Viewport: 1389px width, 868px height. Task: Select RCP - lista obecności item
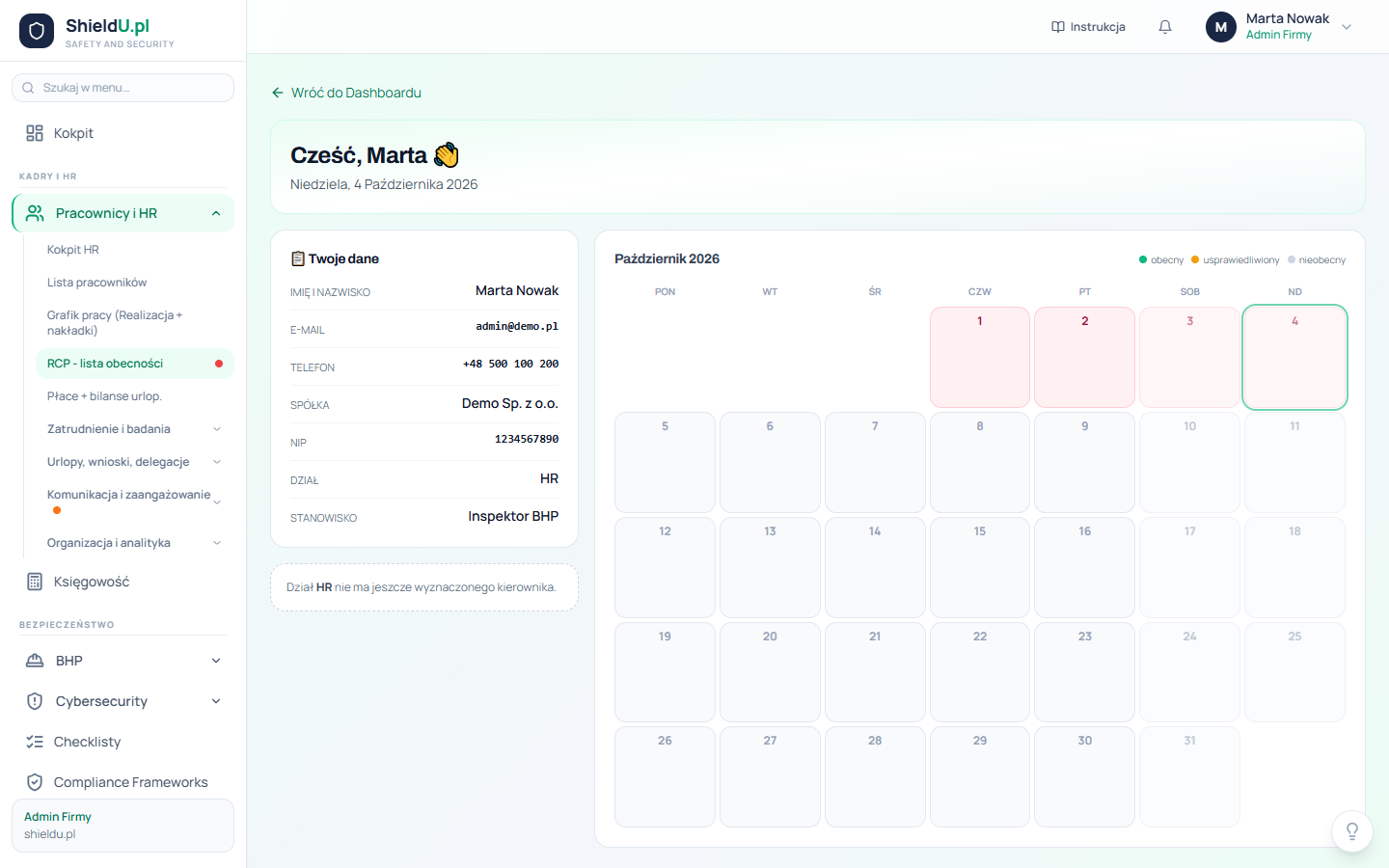pyautogui.click(x=135, y=364)
